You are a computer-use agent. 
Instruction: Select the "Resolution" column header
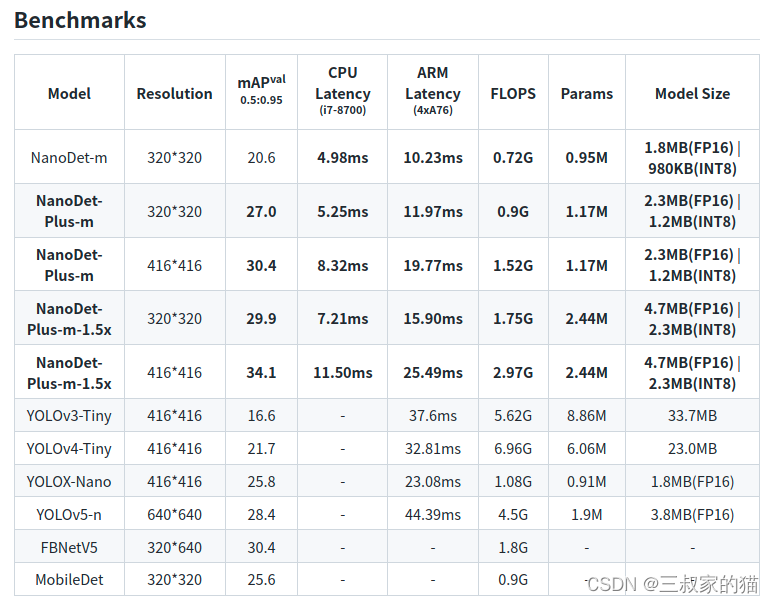tap(174, 94)
